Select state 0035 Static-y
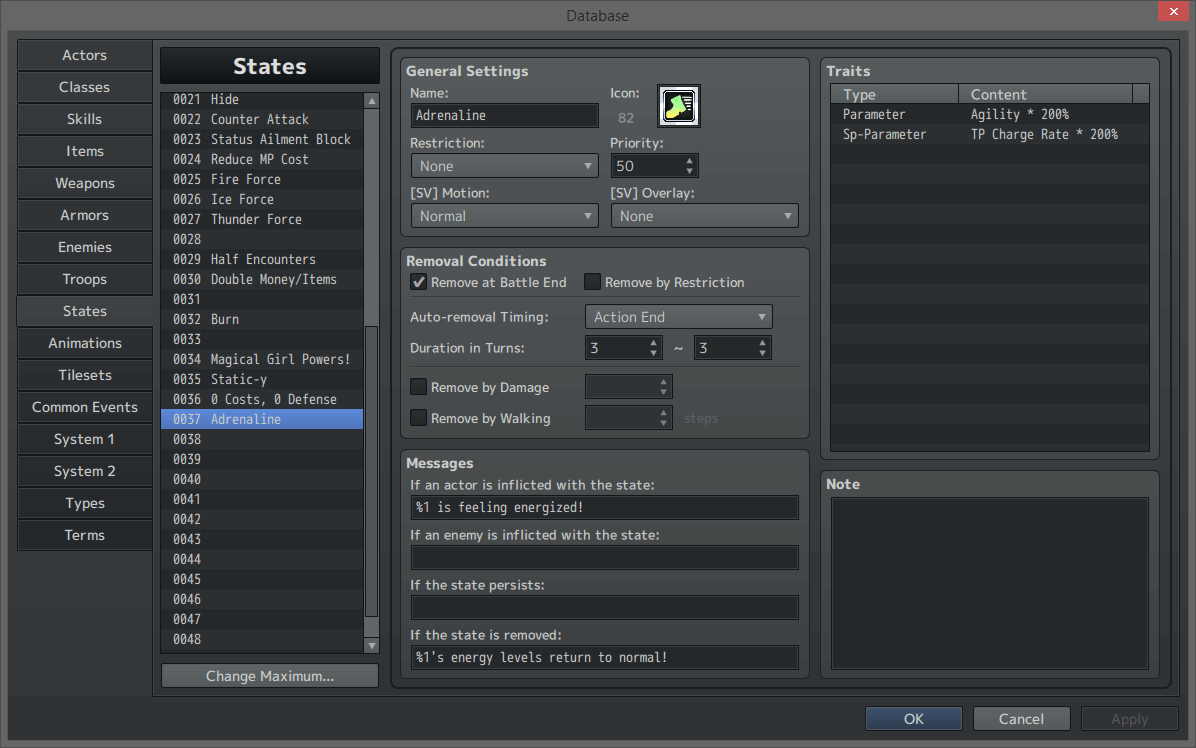The height and width of the screenshot is (748, 1196). (x=262, y=379)
